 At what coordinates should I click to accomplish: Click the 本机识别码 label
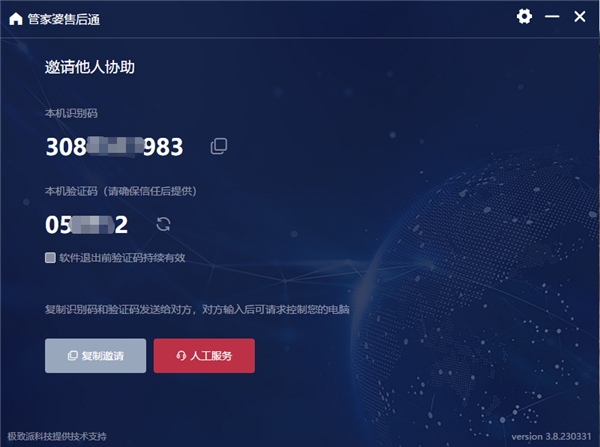point(71,113)
